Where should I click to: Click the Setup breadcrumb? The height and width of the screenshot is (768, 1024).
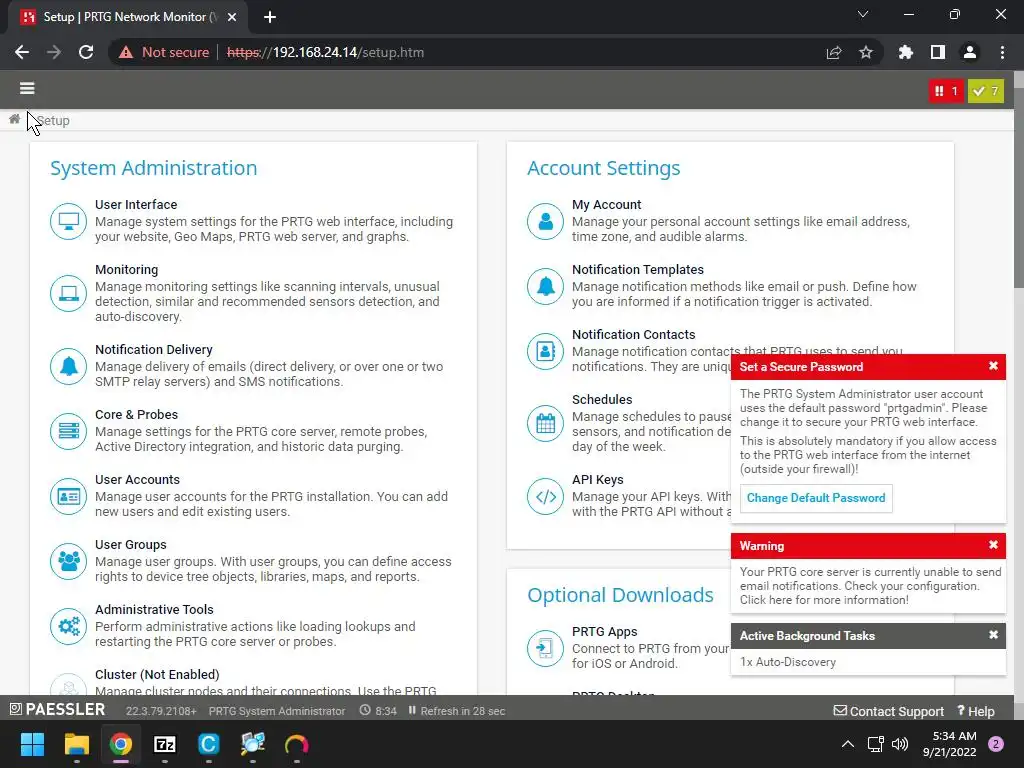(x=53, y=120)
